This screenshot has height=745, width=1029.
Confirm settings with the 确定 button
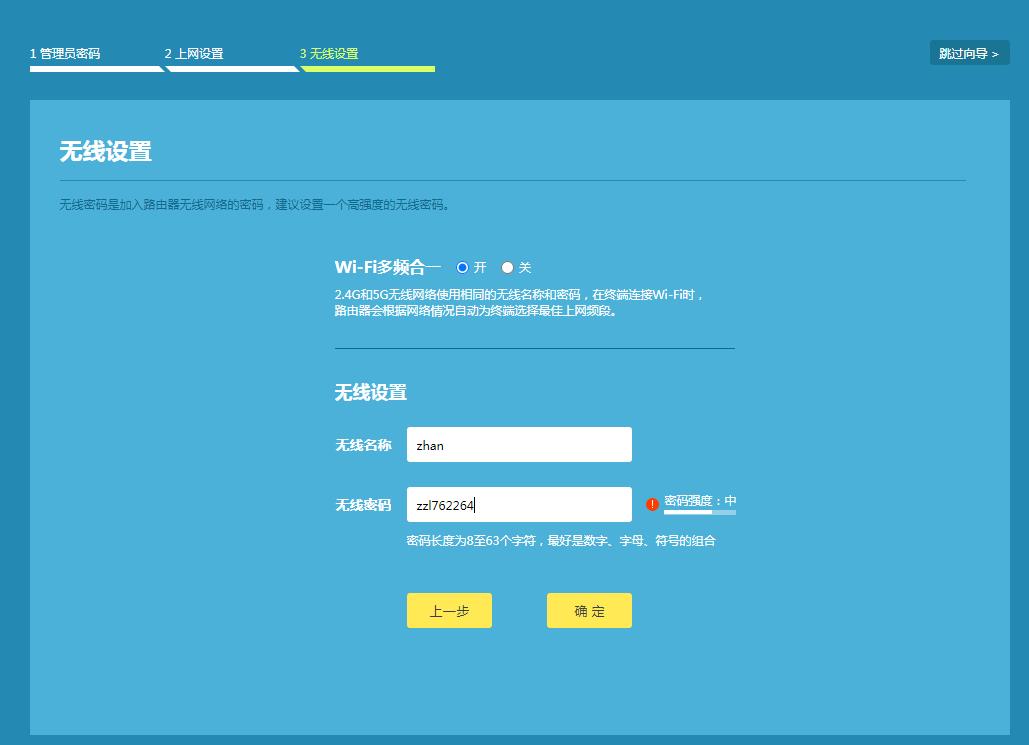click(588, 610)
